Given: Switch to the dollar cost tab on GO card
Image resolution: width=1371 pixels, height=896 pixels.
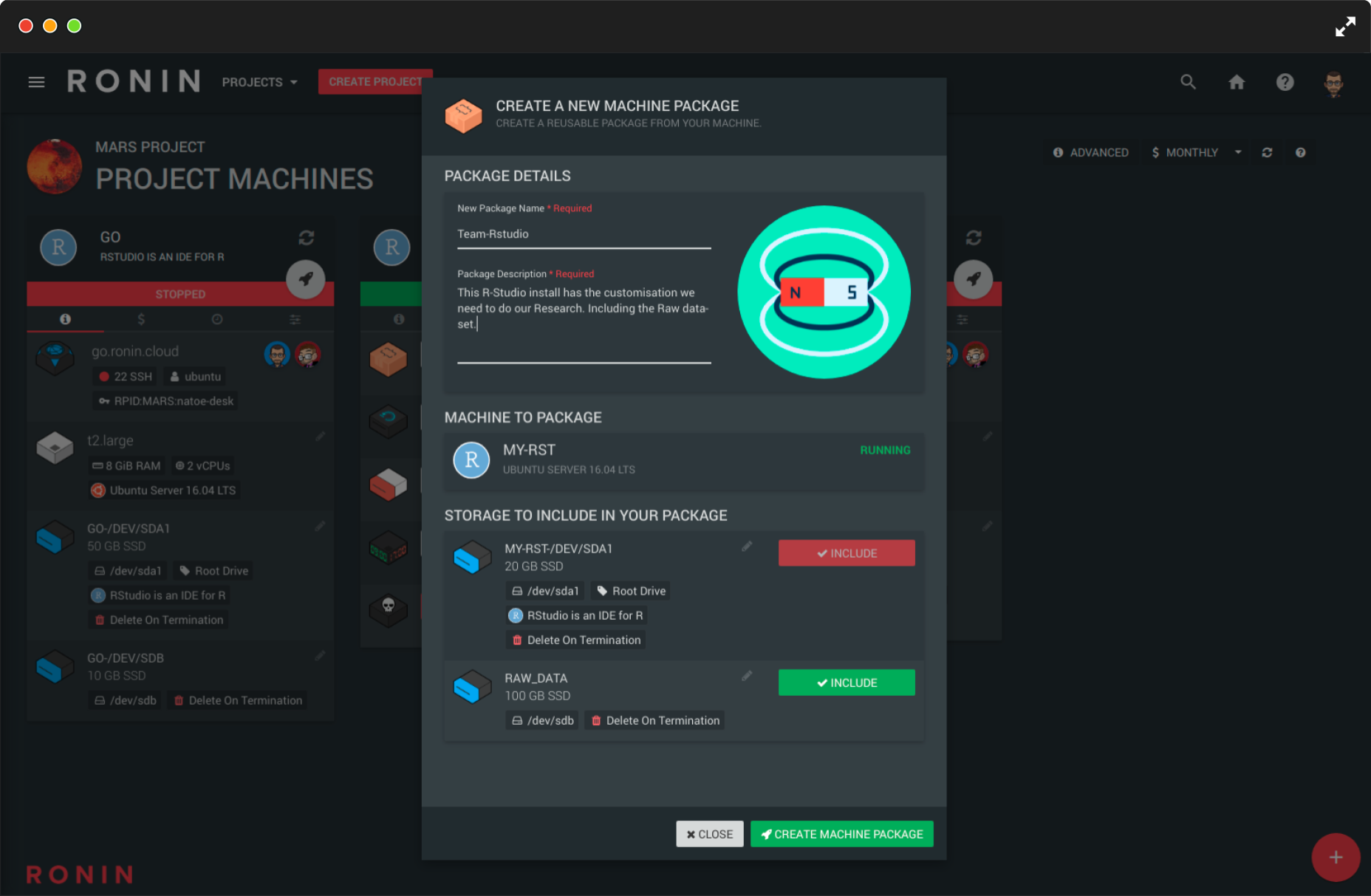Looking at the screenshot, I should (x=141, y=319).
